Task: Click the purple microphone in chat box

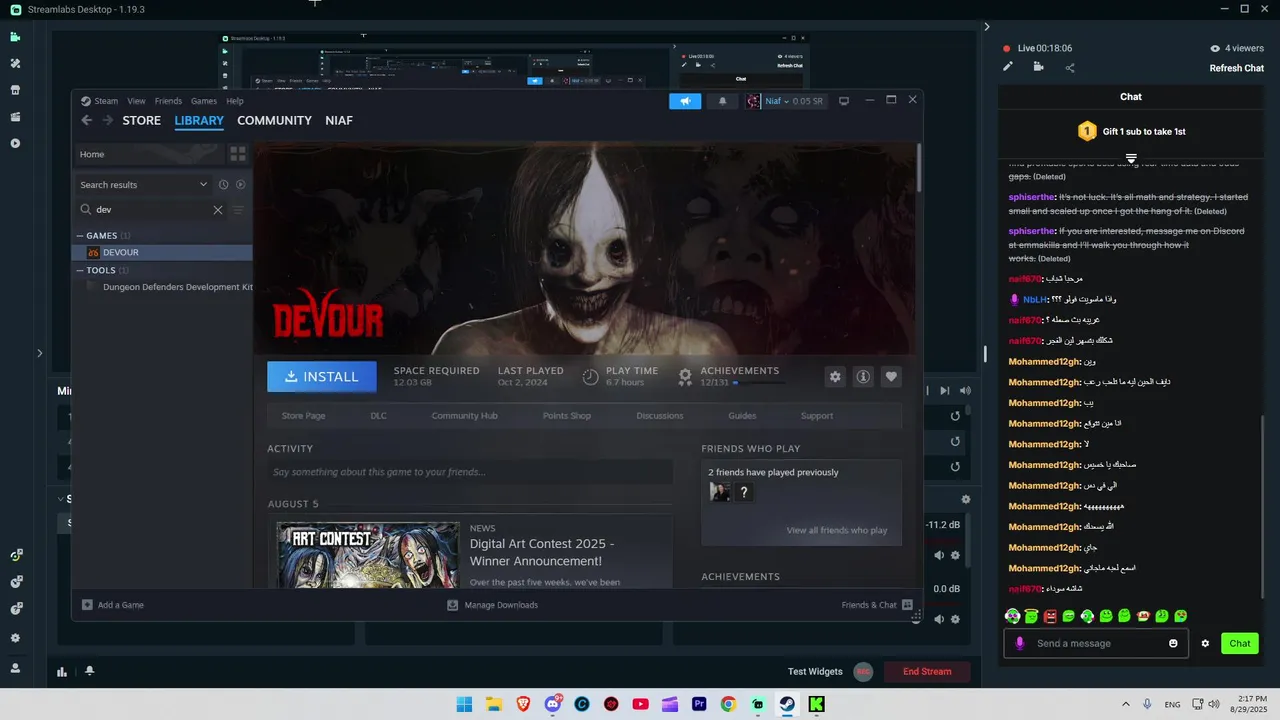Action: pyautogui.click(x=1020, y=643)
